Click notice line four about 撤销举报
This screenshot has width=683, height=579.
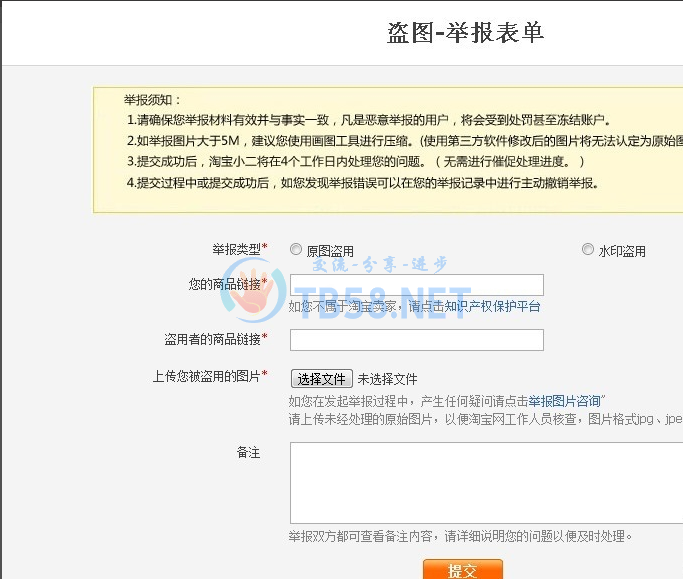click(x=362, y=183)
